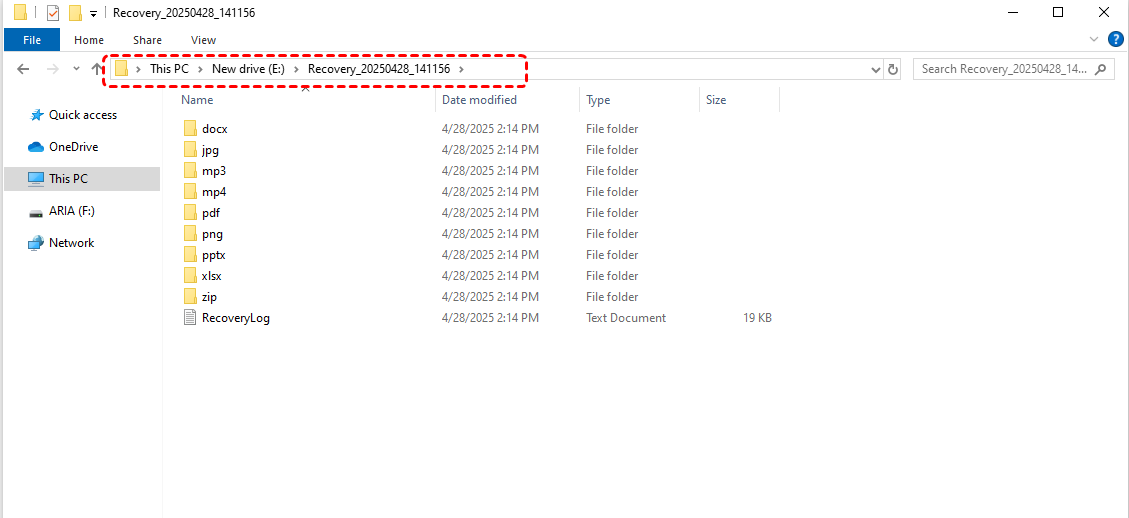Select OneDrive in navigation pane
The image size is (1129, 518).
[73, 147]
